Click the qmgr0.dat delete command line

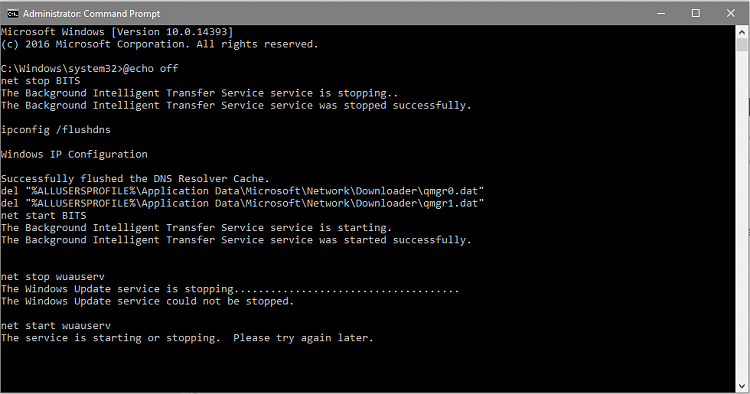(243, 191)
